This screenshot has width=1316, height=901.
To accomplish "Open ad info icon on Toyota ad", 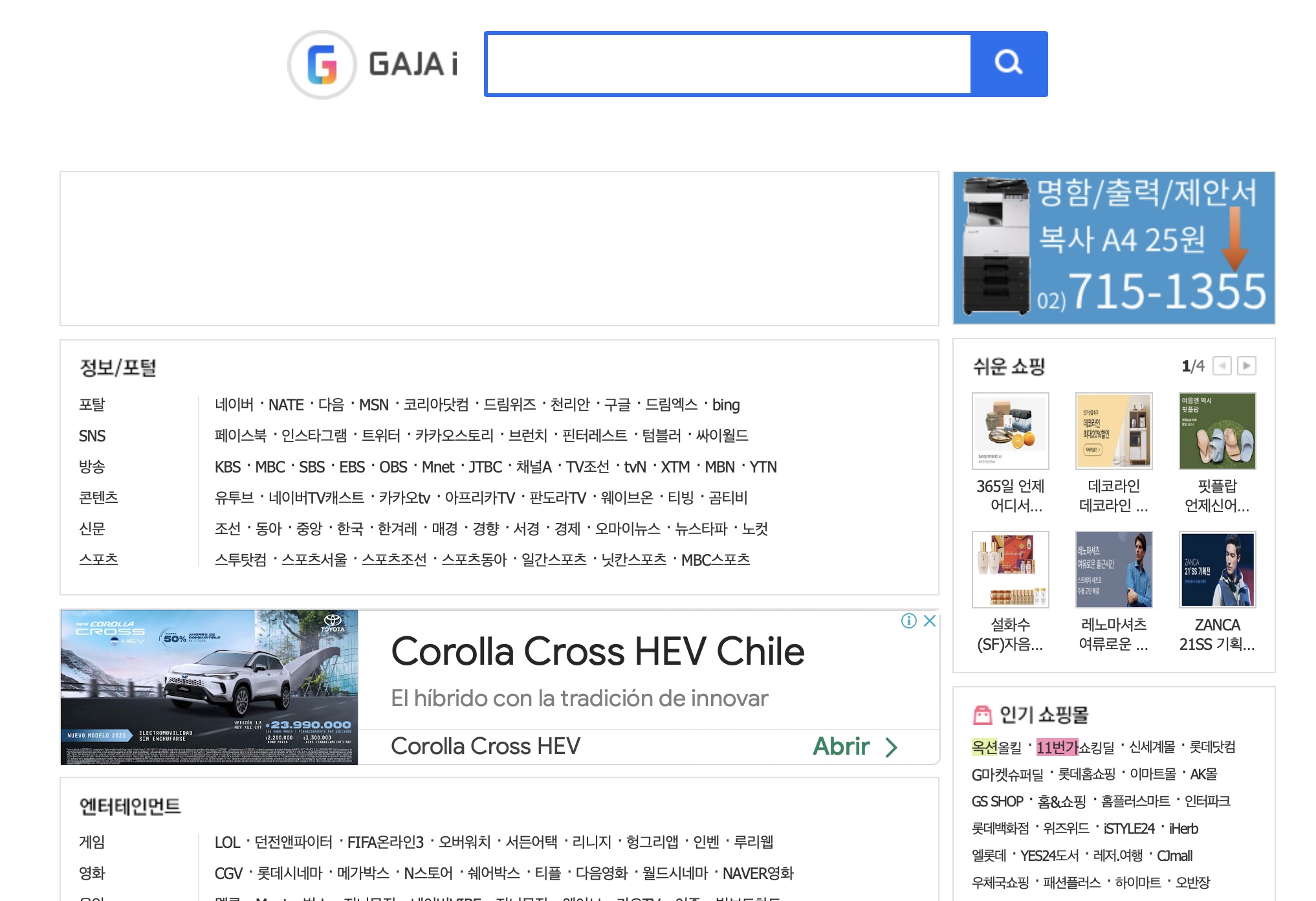I will click(908, 621).
